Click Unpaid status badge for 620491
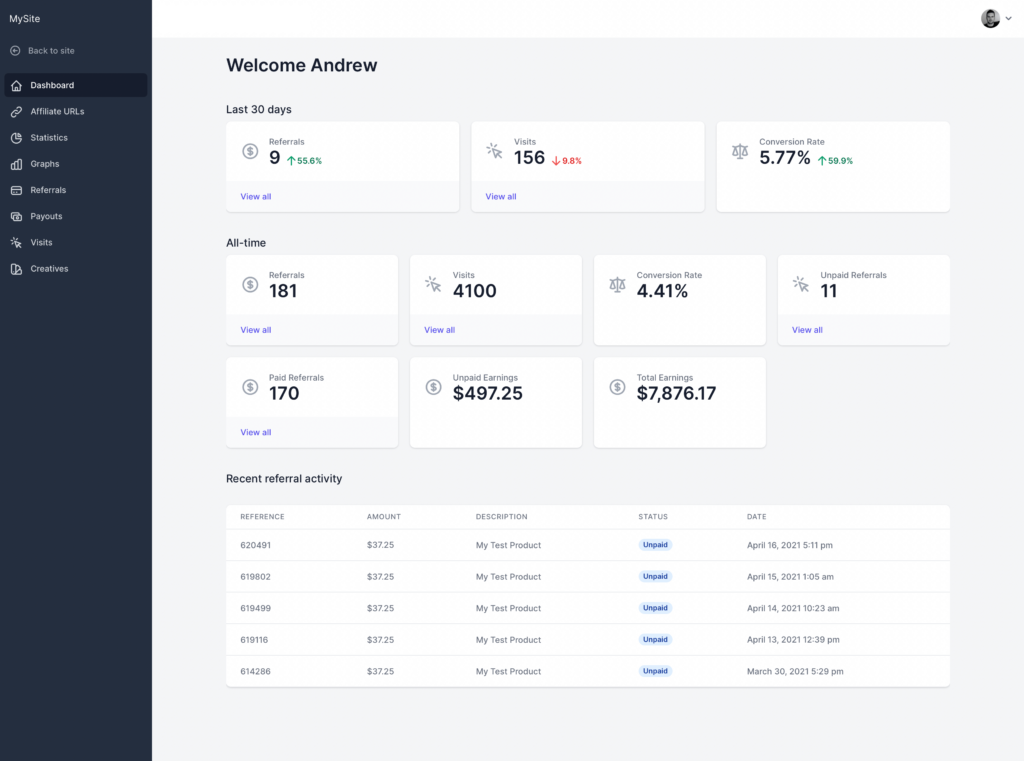 655,545
